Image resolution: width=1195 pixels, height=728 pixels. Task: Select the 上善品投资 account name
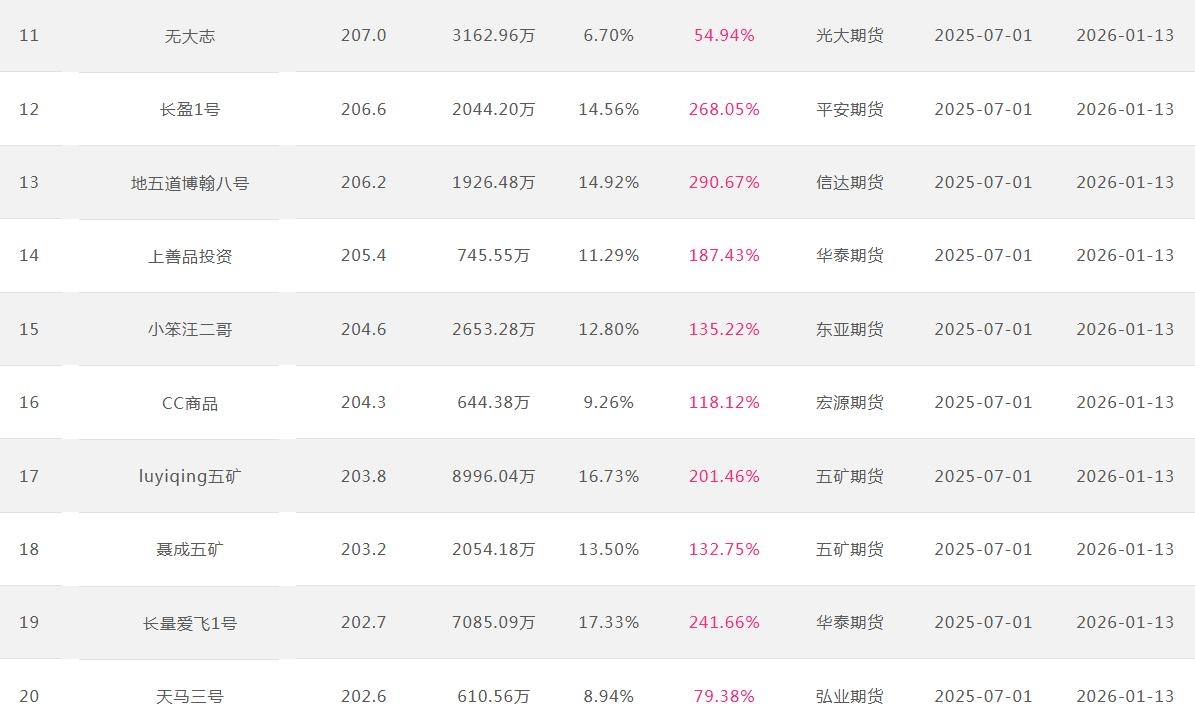(190, 257)
